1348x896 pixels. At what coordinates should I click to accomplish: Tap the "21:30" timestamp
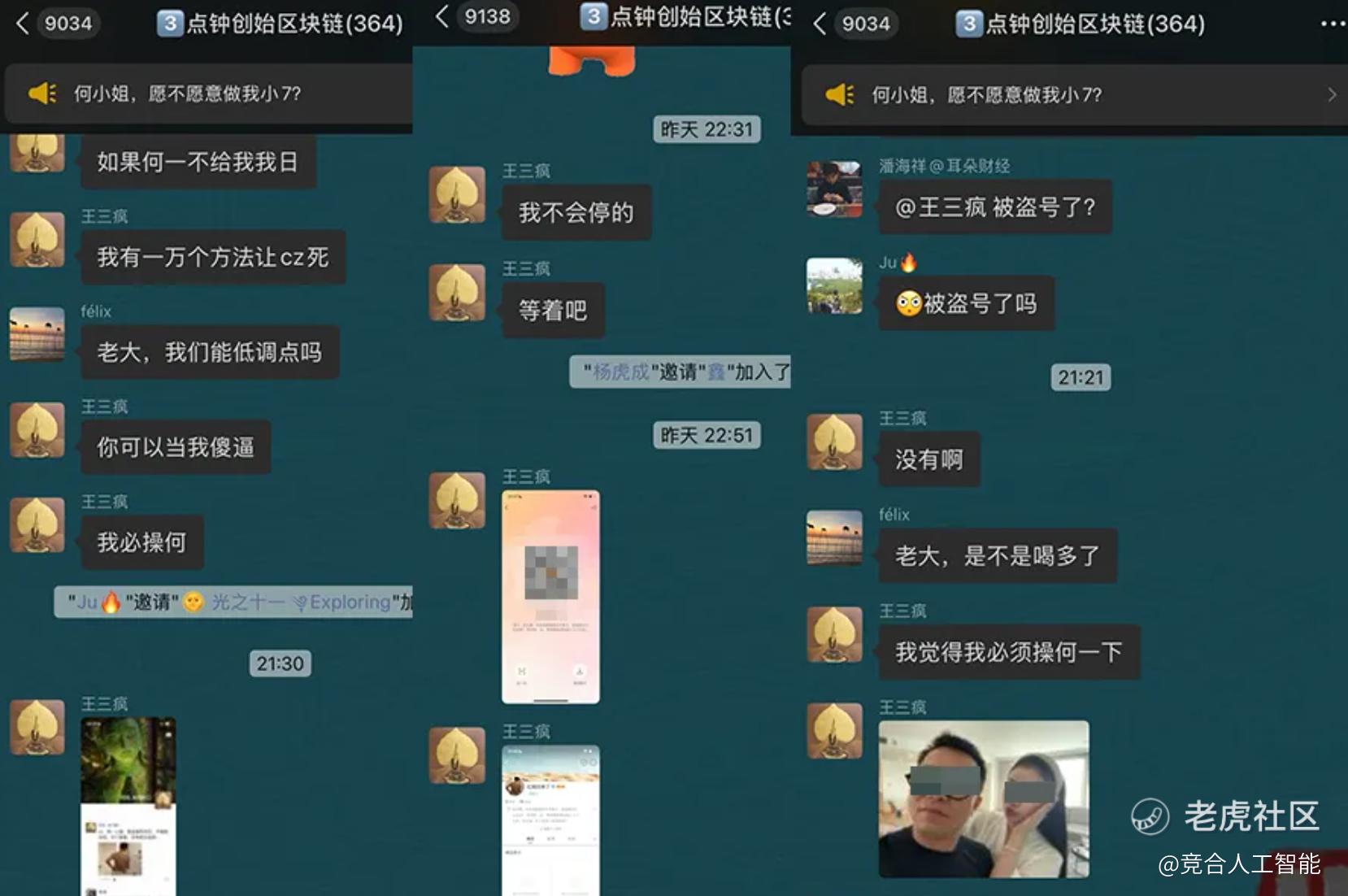coord(280,663)
